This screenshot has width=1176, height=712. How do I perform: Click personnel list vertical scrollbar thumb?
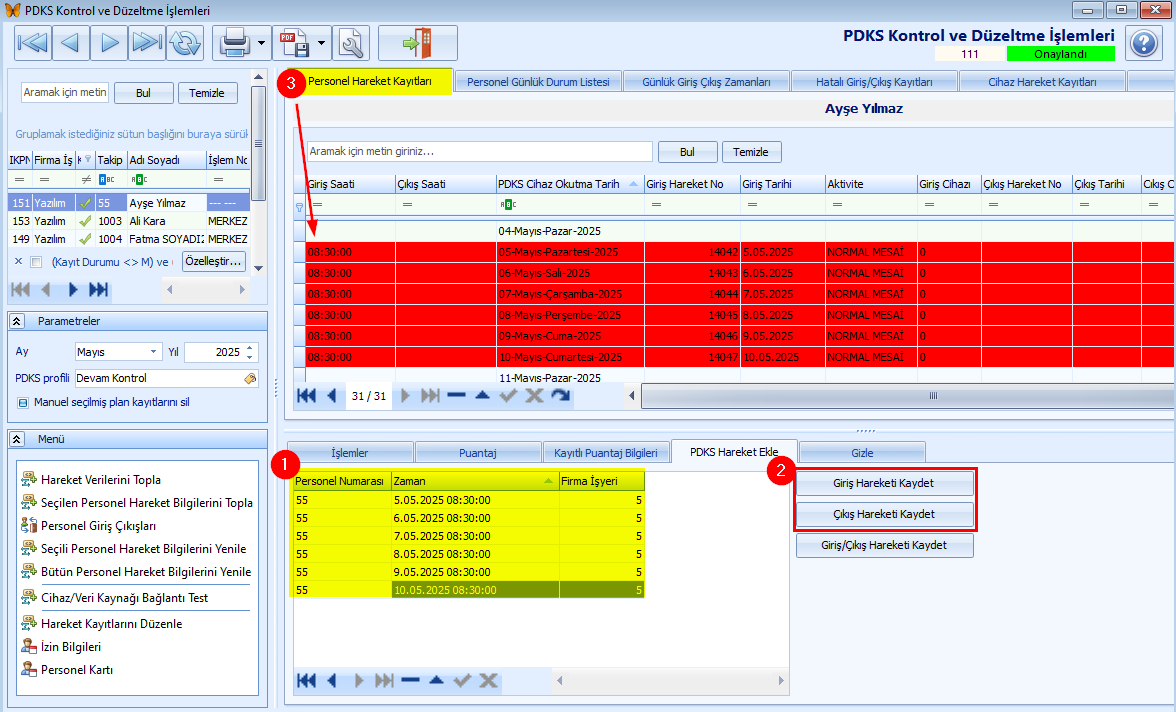(x=258, y=143)
